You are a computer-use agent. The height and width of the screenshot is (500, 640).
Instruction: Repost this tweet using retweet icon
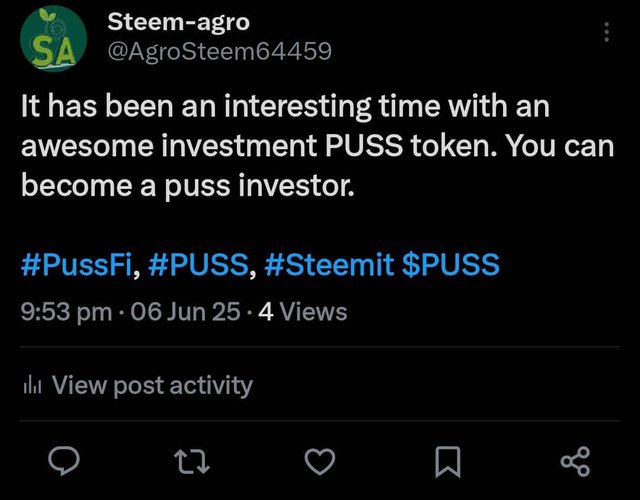click(191, 462)
